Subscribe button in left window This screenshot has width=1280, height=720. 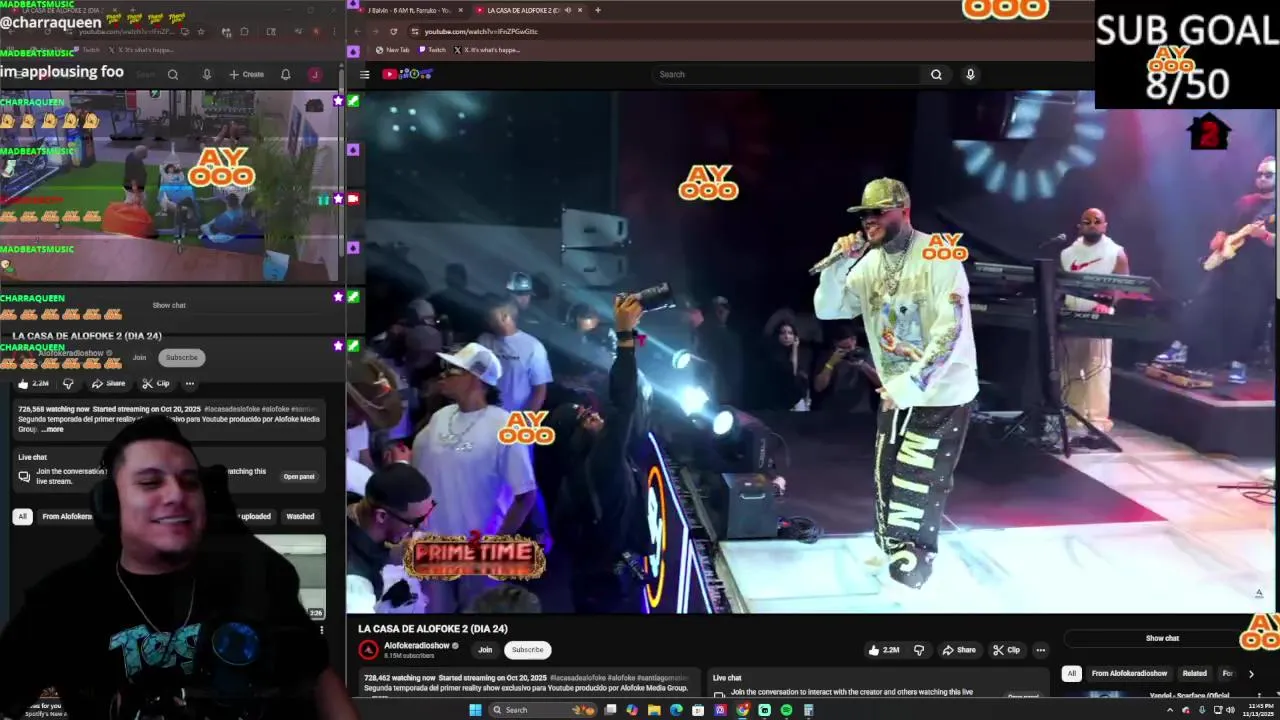pyautogui.click(x=182, y=357)
